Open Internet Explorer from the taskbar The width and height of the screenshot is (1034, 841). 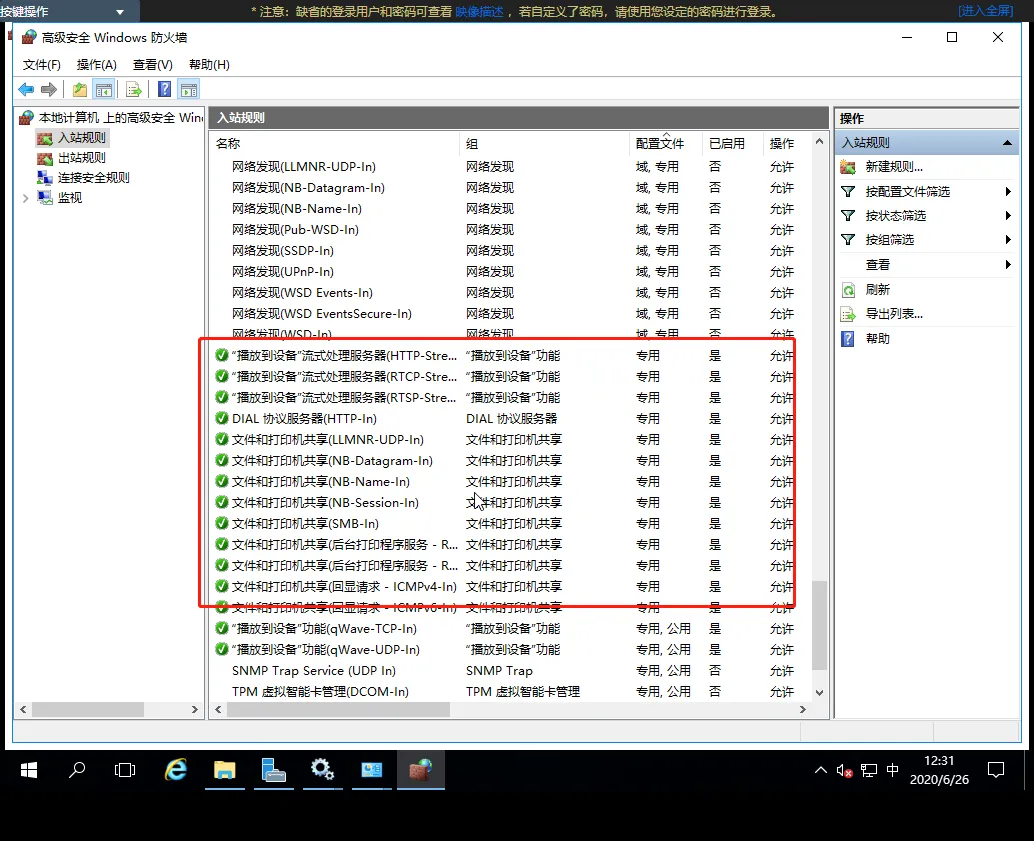177,770
